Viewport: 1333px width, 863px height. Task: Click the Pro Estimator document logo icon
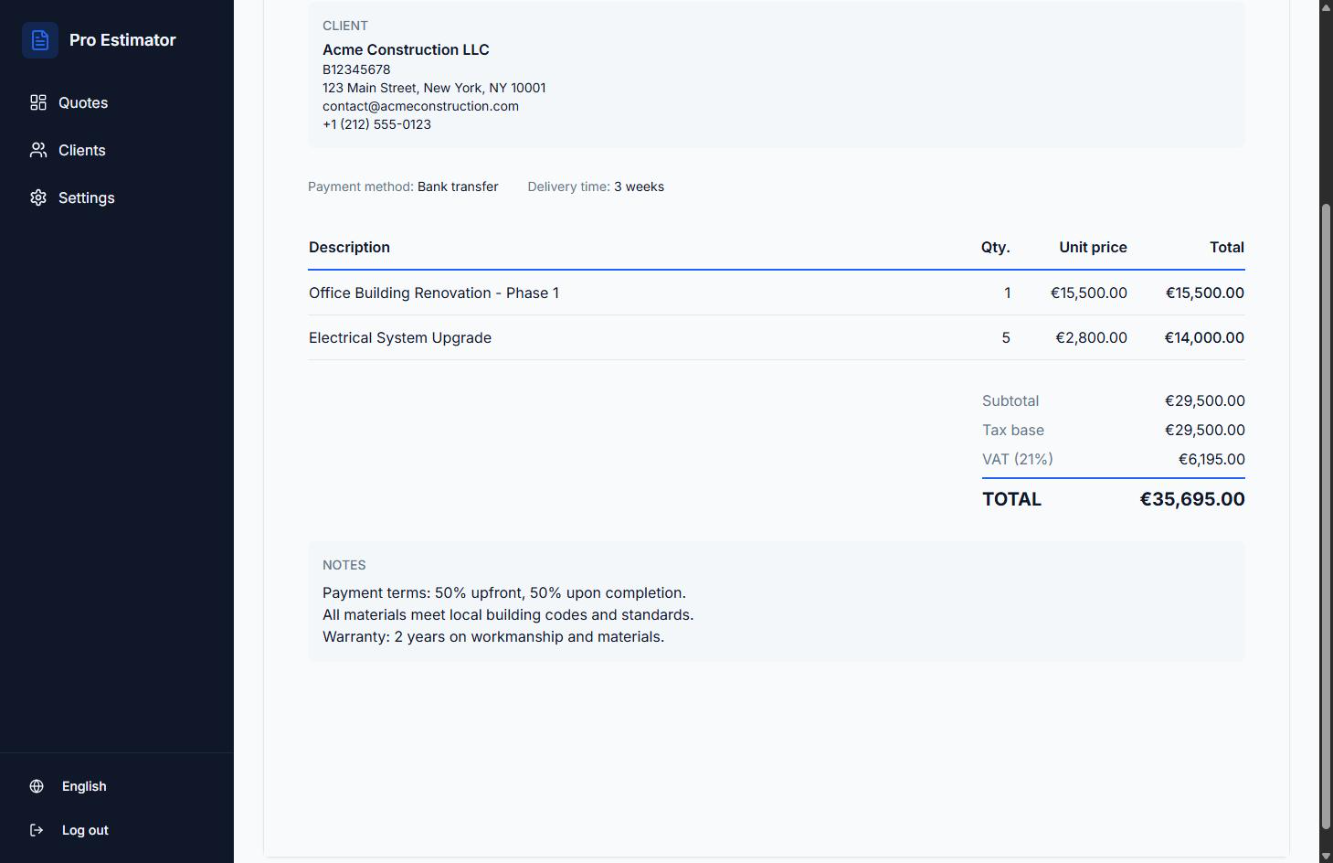click(38, 39)
